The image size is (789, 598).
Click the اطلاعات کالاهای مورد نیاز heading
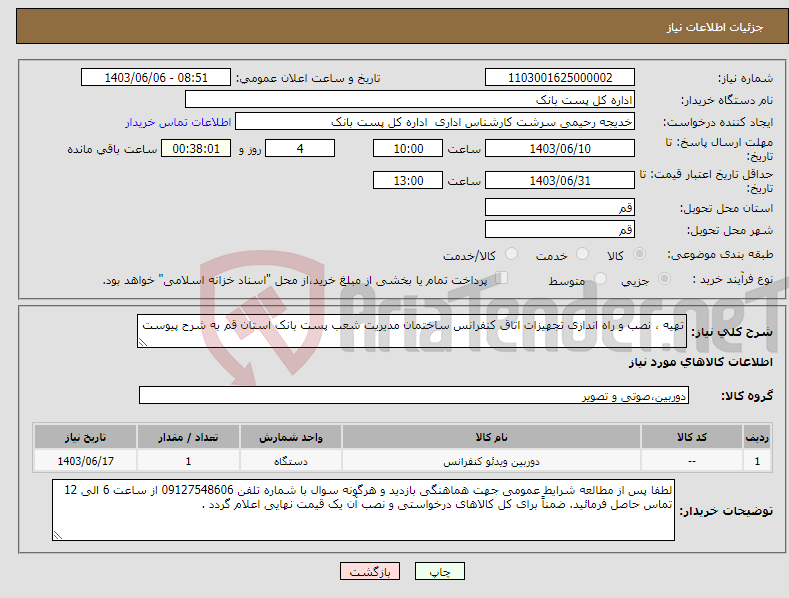(x=700, y=362)
